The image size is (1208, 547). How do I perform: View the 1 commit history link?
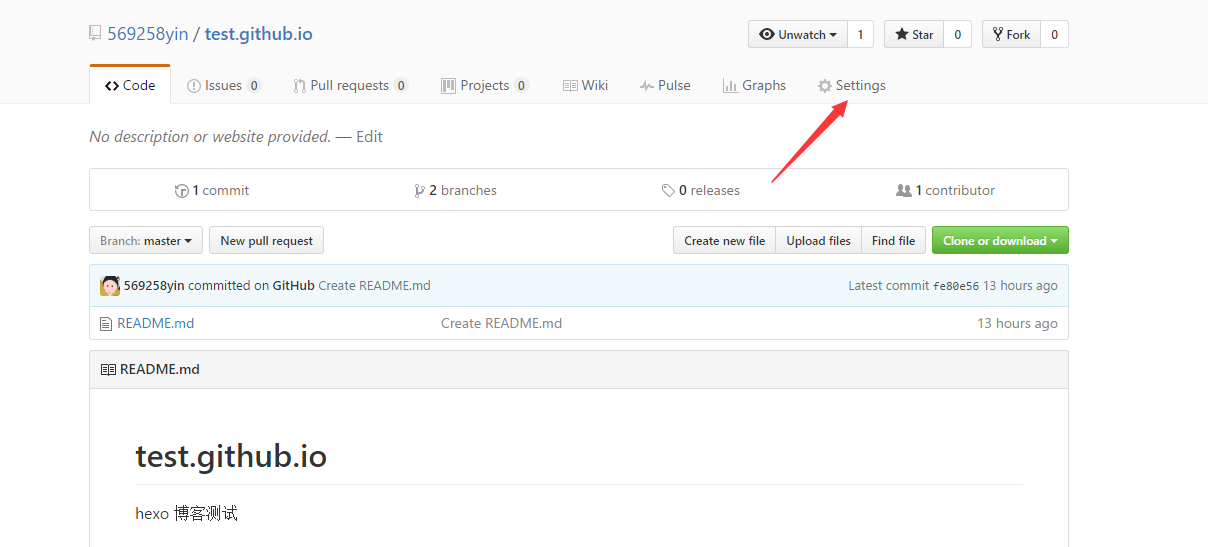(x=212, y=191)
